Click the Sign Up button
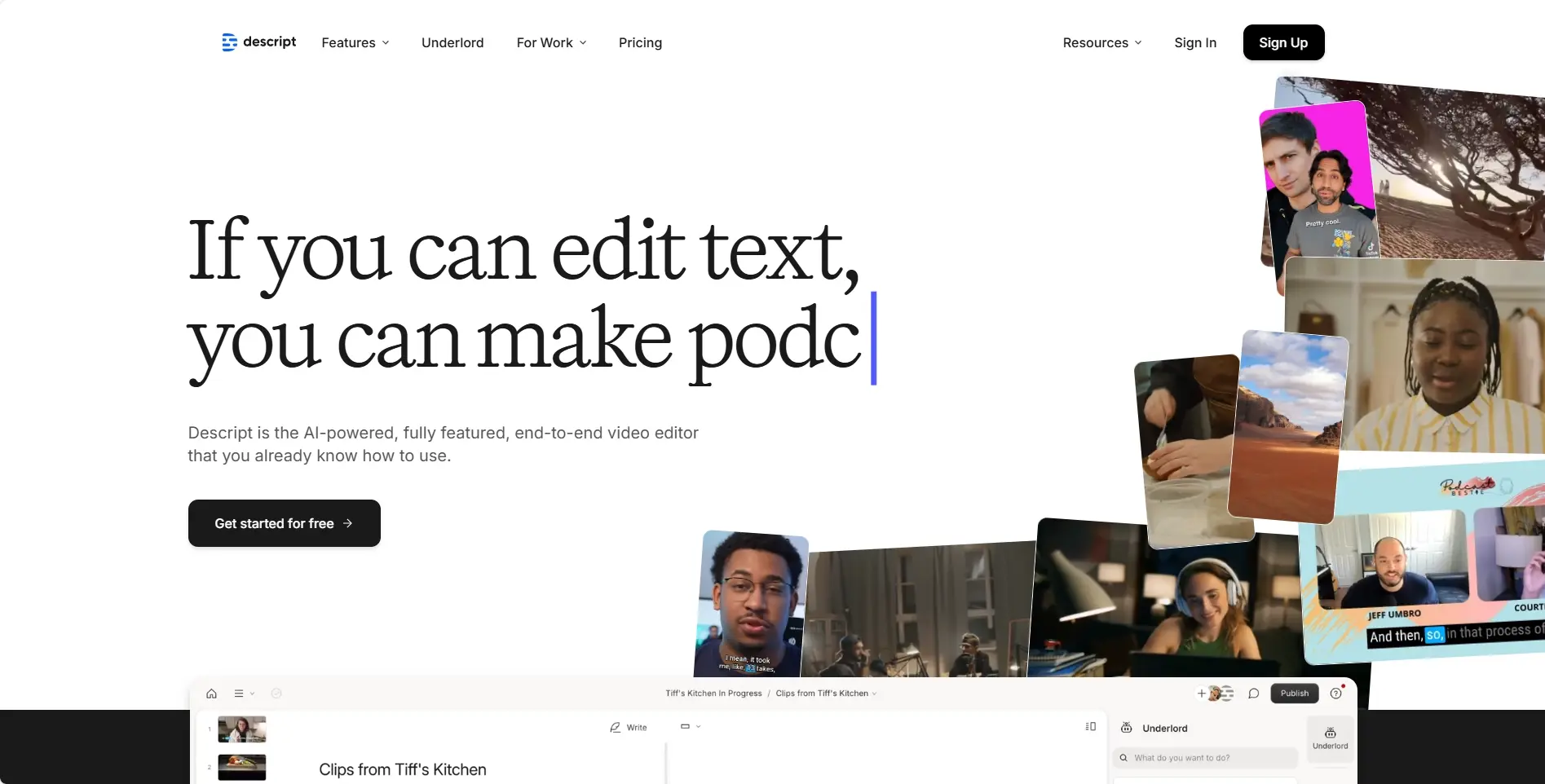Screen dimensions: 1545x784 tap(1282, 42)
